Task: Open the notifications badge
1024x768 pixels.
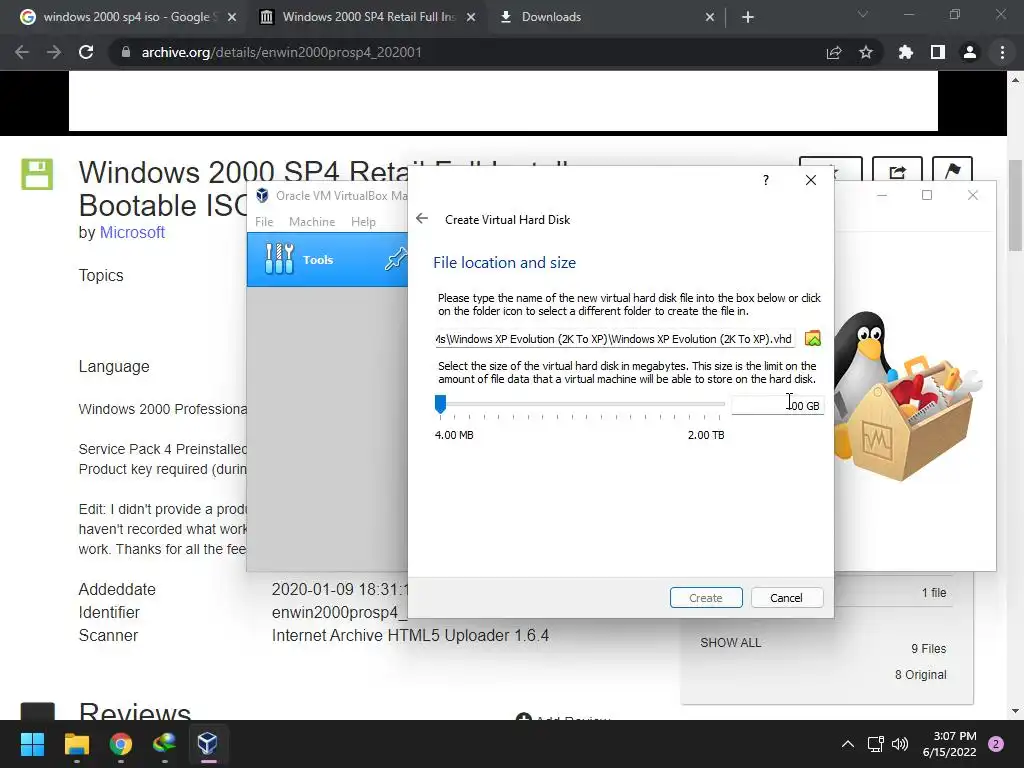Action: tap(996, 744)
